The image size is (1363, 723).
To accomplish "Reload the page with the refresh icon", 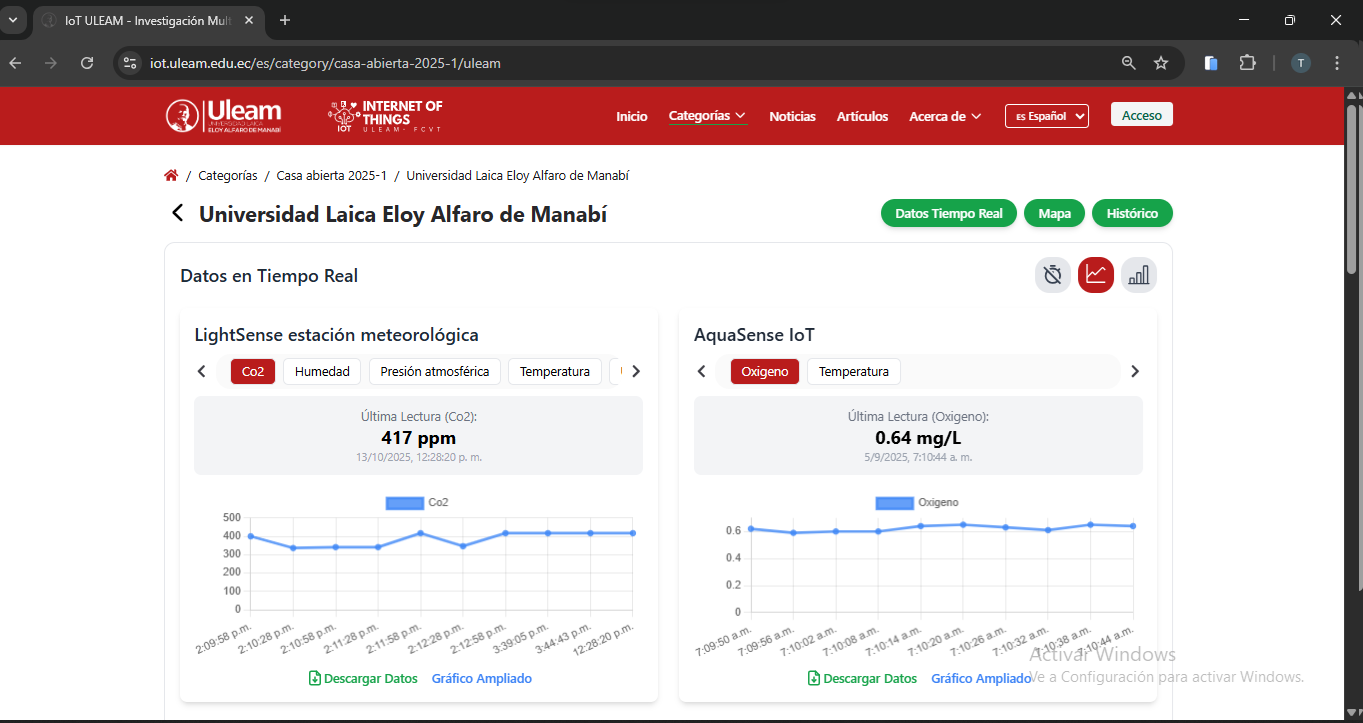I will pos(87,63).
